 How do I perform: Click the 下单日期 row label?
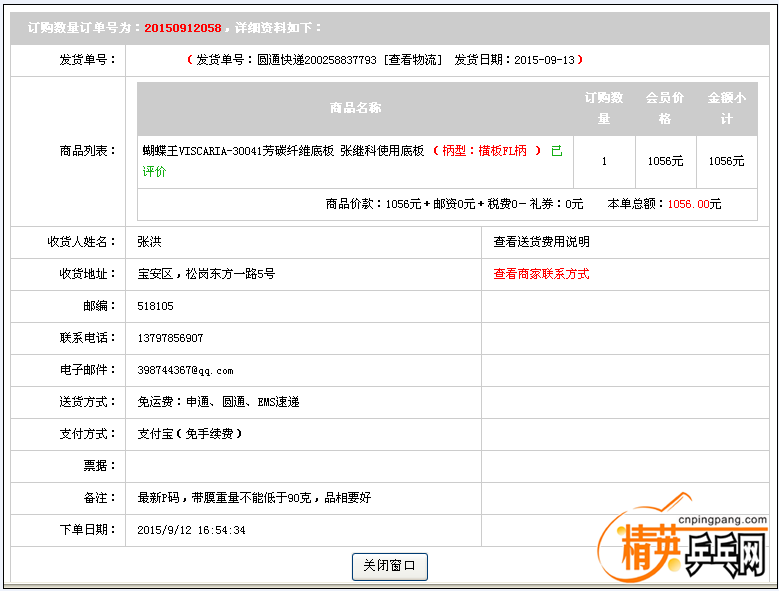pos(87,530)
